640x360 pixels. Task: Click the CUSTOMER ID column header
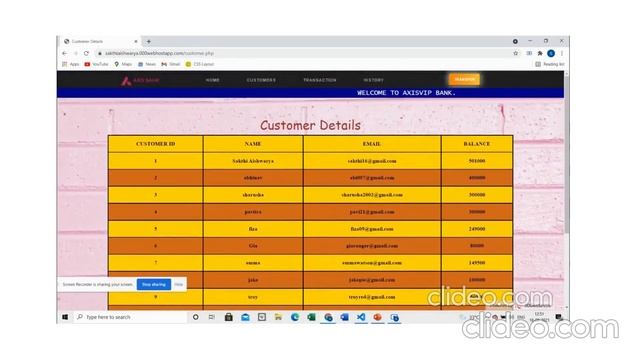(156, 144)
